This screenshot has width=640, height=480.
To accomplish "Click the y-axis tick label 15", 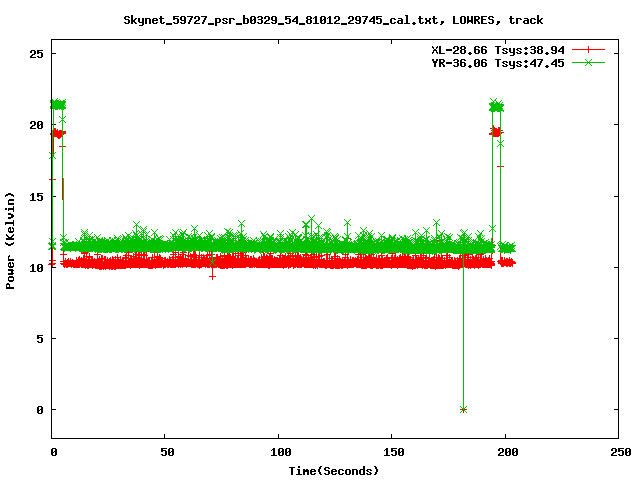I will (37, 196).
